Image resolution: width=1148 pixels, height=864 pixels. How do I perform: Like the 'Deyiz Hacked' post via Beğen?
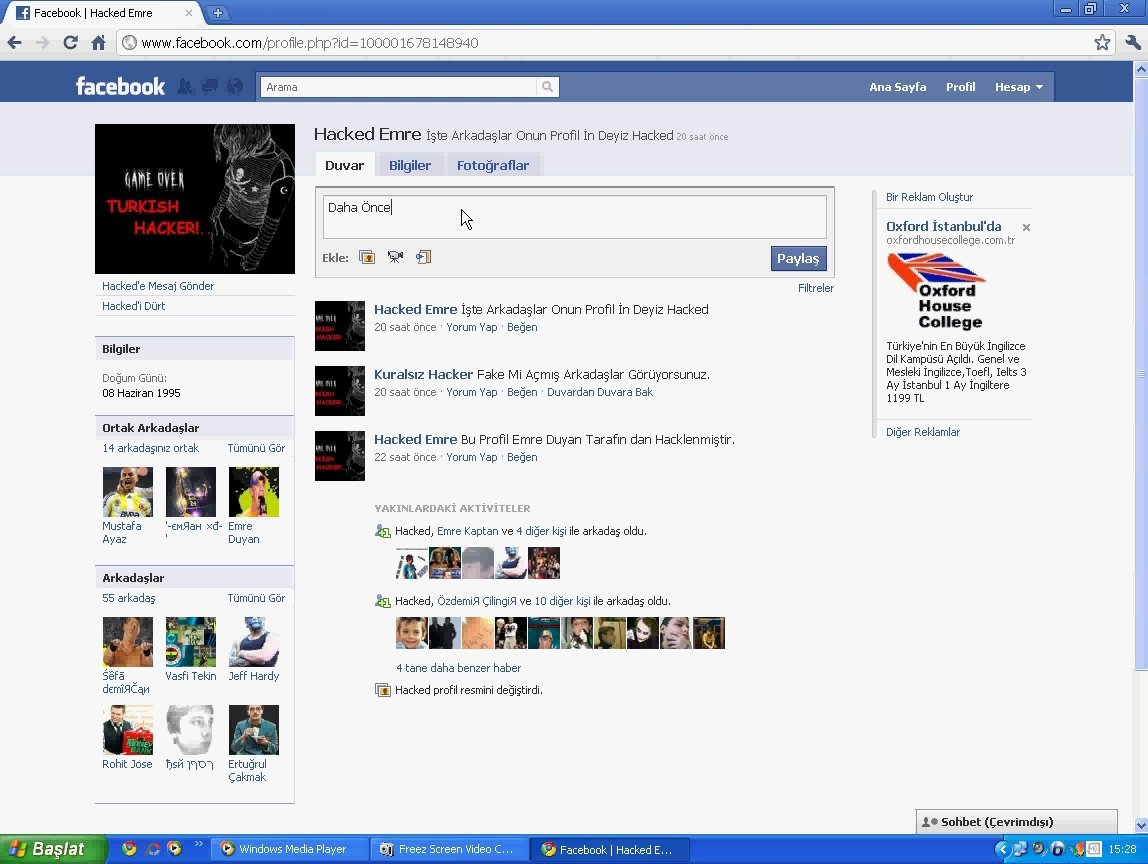click(x=522, y=327)
